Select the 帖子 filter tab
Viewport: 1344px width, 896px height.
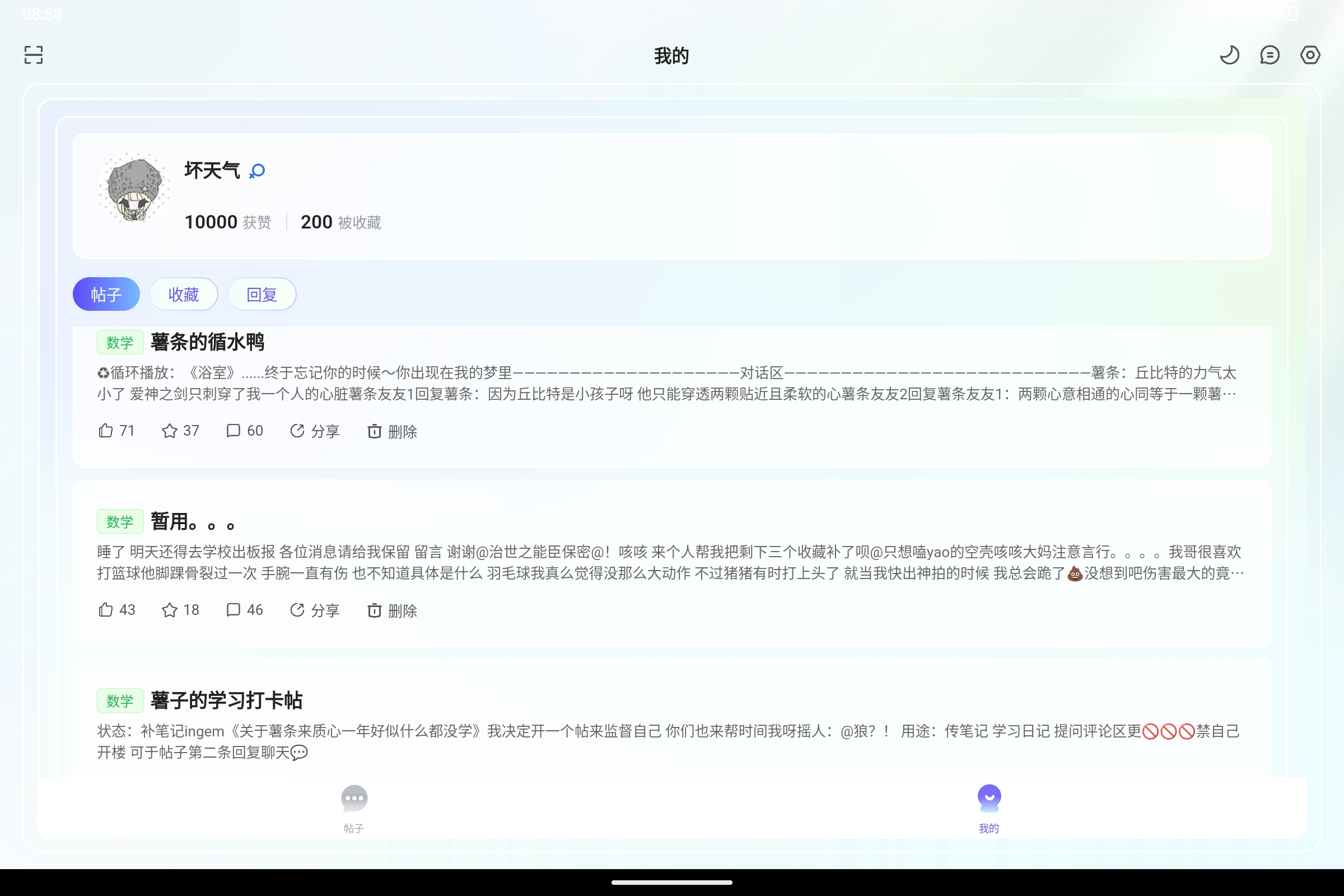106,295
